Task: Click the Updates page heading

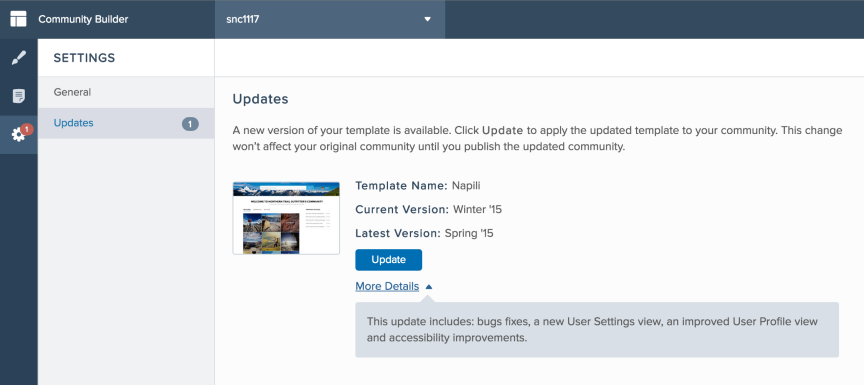Action: (x=260, y=99)
